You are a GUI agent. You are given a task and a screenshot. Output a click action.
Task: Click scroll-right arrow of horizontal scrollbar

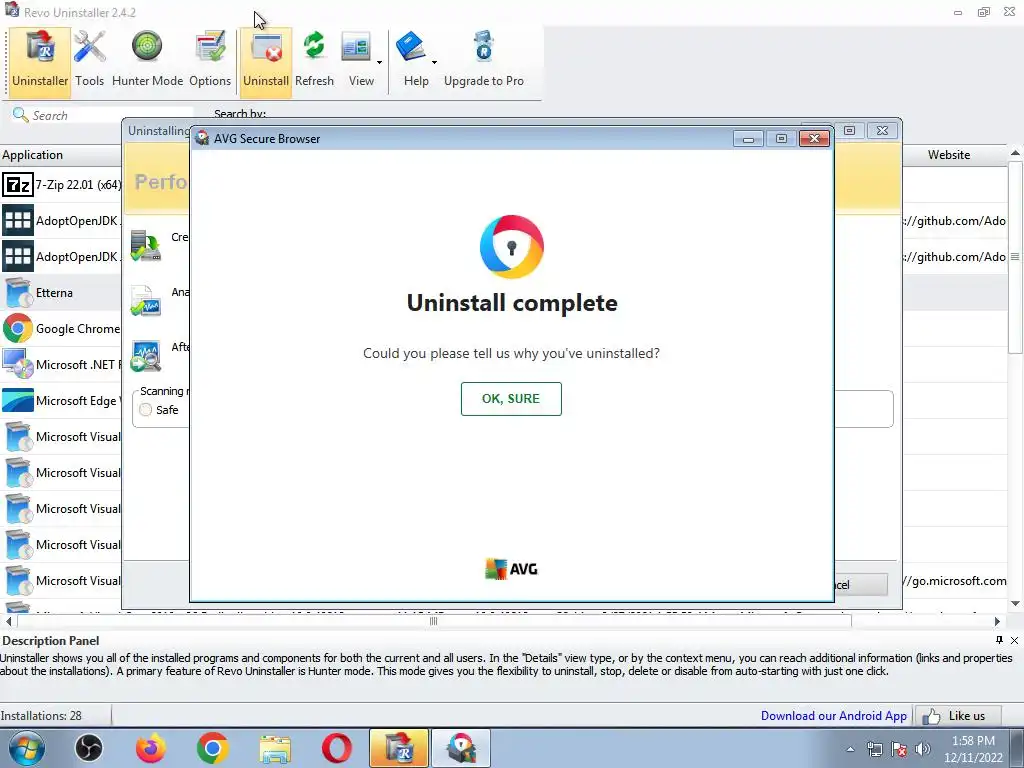[997, 621]
